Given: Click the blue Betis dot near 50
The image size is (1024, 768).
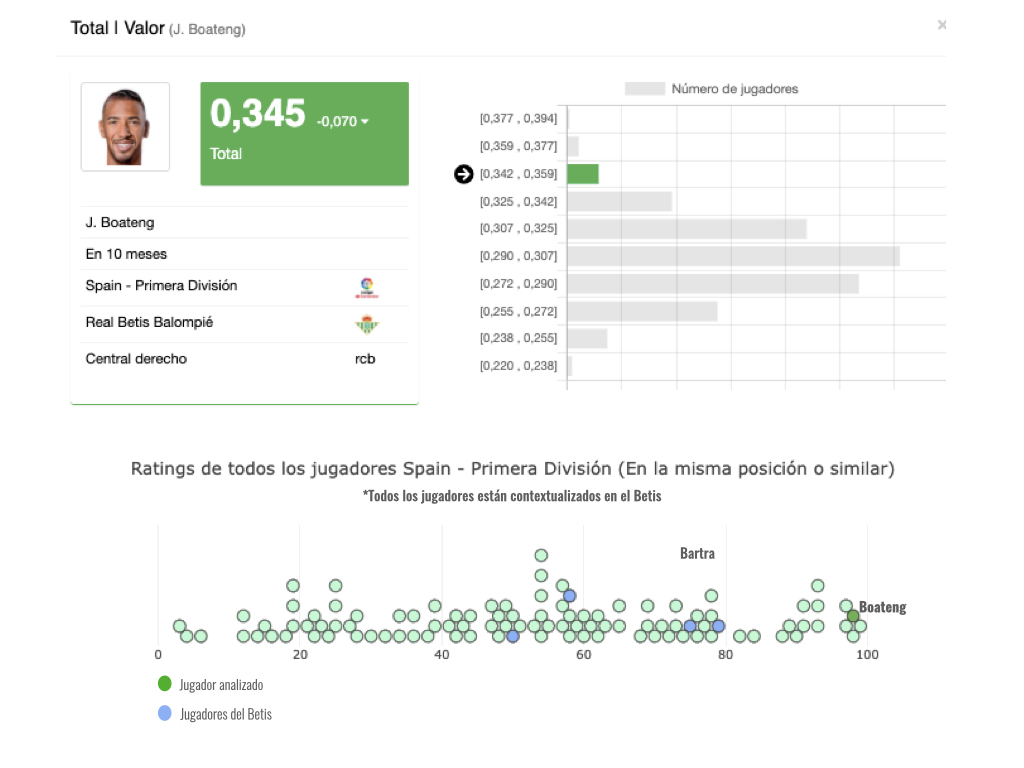Looking at the screenshot, I should click(x=513, y=636).
